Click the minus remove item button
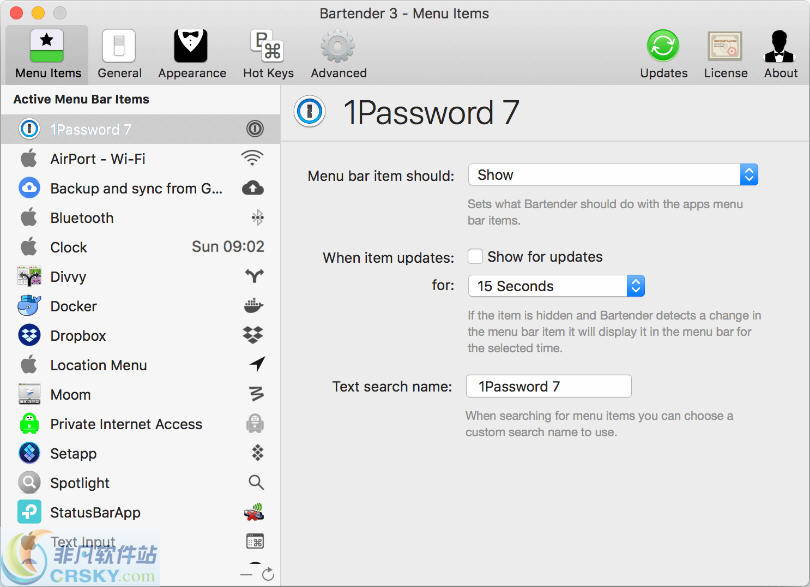 coord(246,574)
